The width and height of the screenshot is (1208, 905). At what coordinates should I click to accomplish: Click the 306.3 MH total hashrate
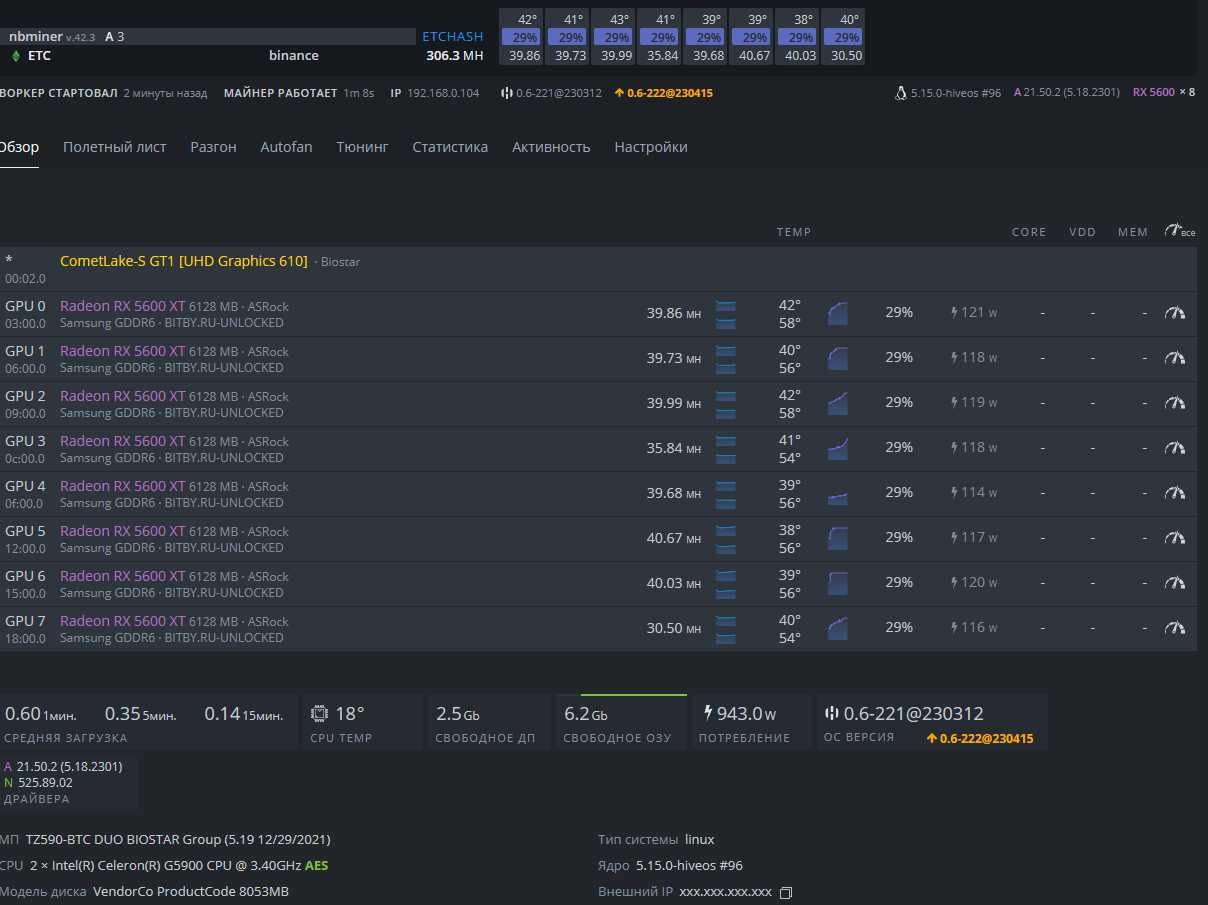(x=454, y=56)
